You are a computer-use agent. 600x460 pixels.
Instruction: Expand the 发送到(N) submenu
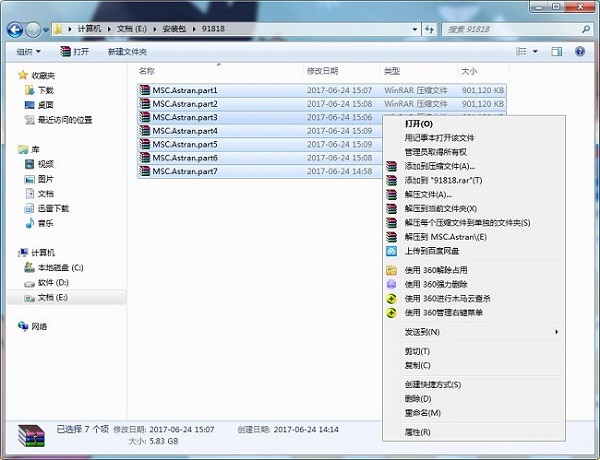[474, 332]
